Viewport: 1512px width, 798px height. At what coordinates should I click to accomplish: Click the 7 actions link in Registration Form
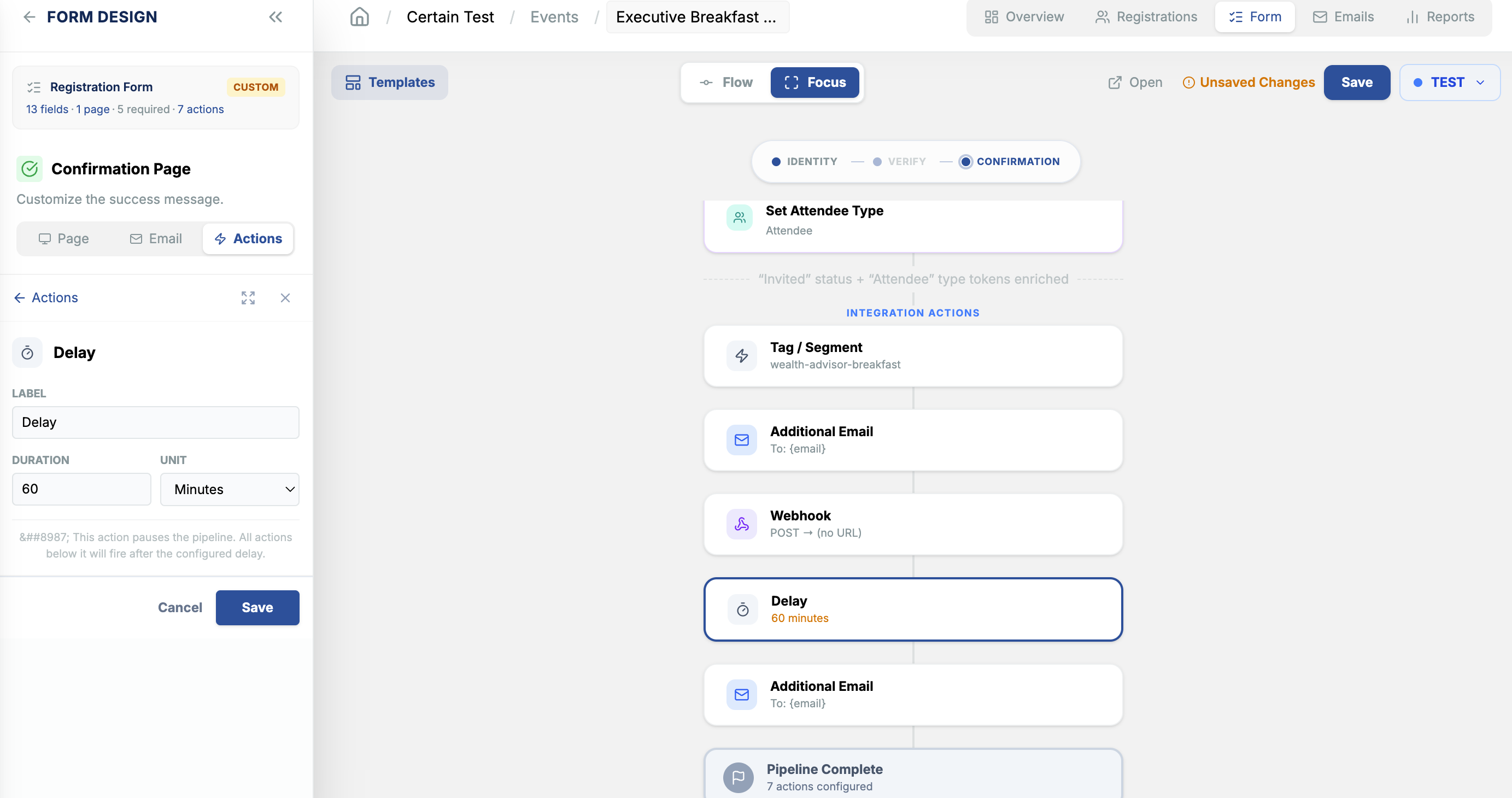(x=201, y=109)
